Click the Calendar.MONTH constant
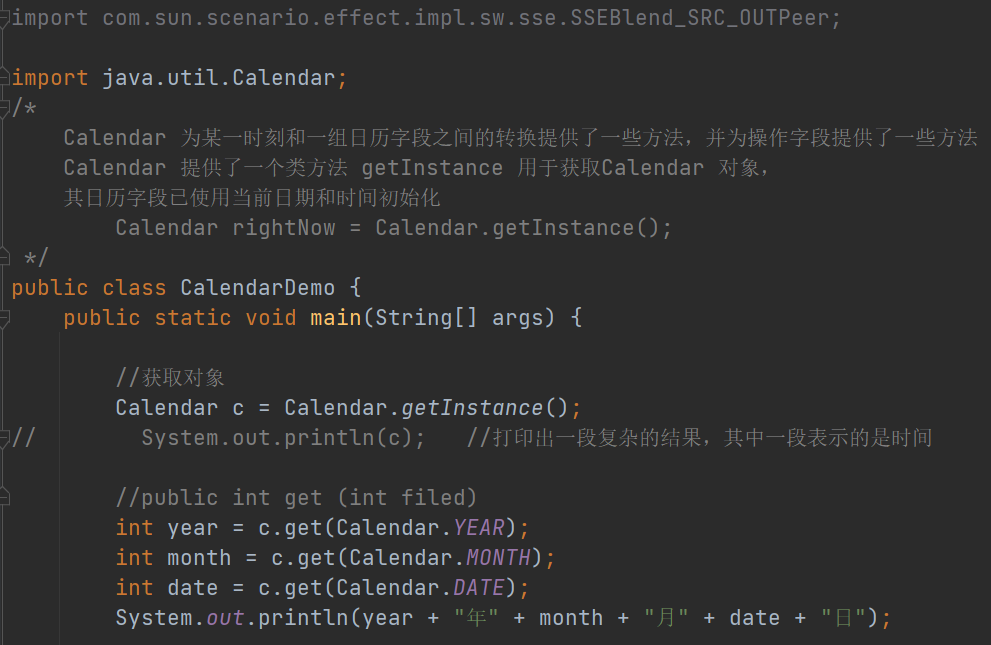 (497, 558)
